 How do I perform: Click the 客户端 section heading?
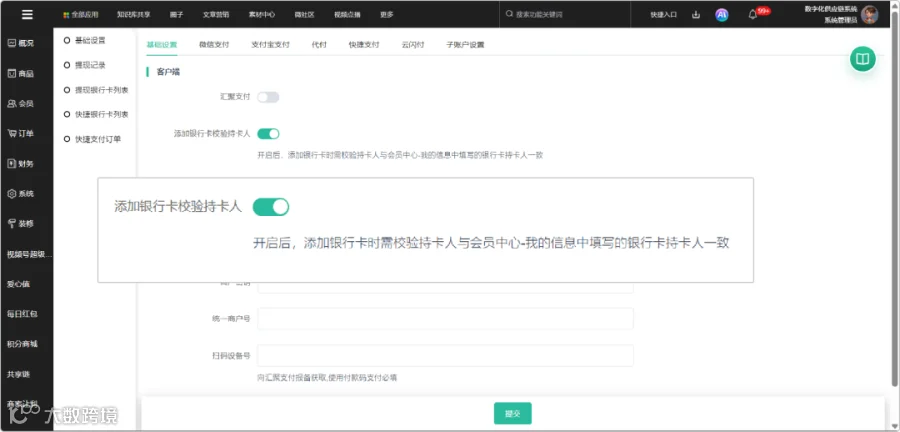pyautogui.click(x=168, y=72)
